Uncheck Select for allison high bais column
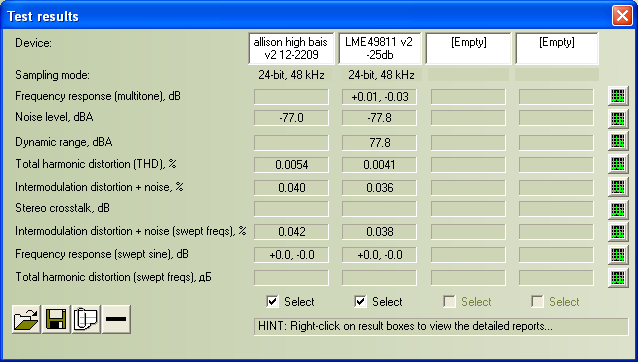The image size is (638, 362). (x=272, y=302)
